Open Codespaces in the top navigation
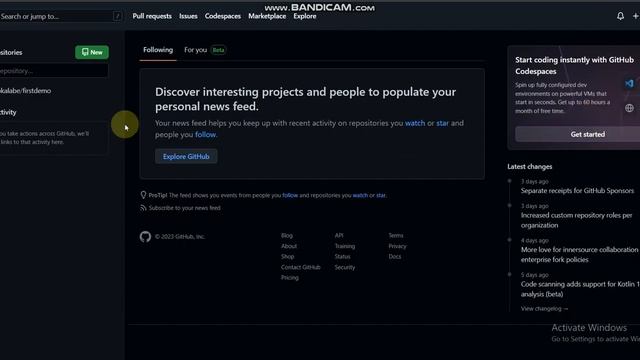The height and width of the screenshot is (360, 640). point(223,16)
